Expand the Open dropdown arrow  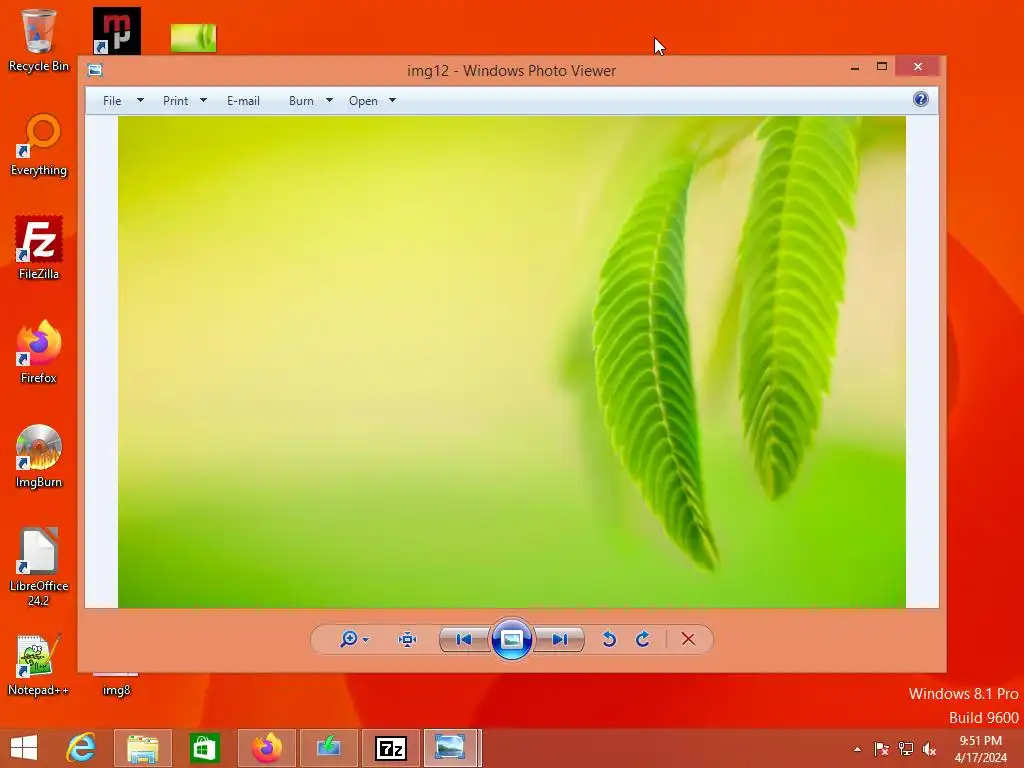[392, 101]
